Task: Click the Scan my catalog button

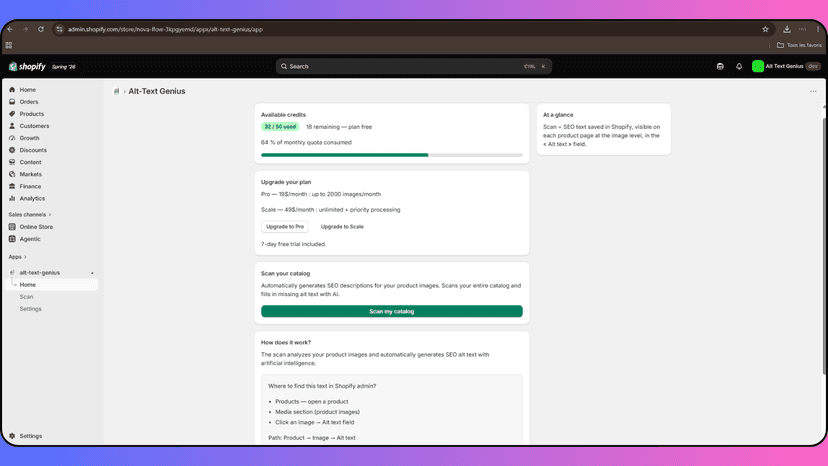Action: pos(391,311)
